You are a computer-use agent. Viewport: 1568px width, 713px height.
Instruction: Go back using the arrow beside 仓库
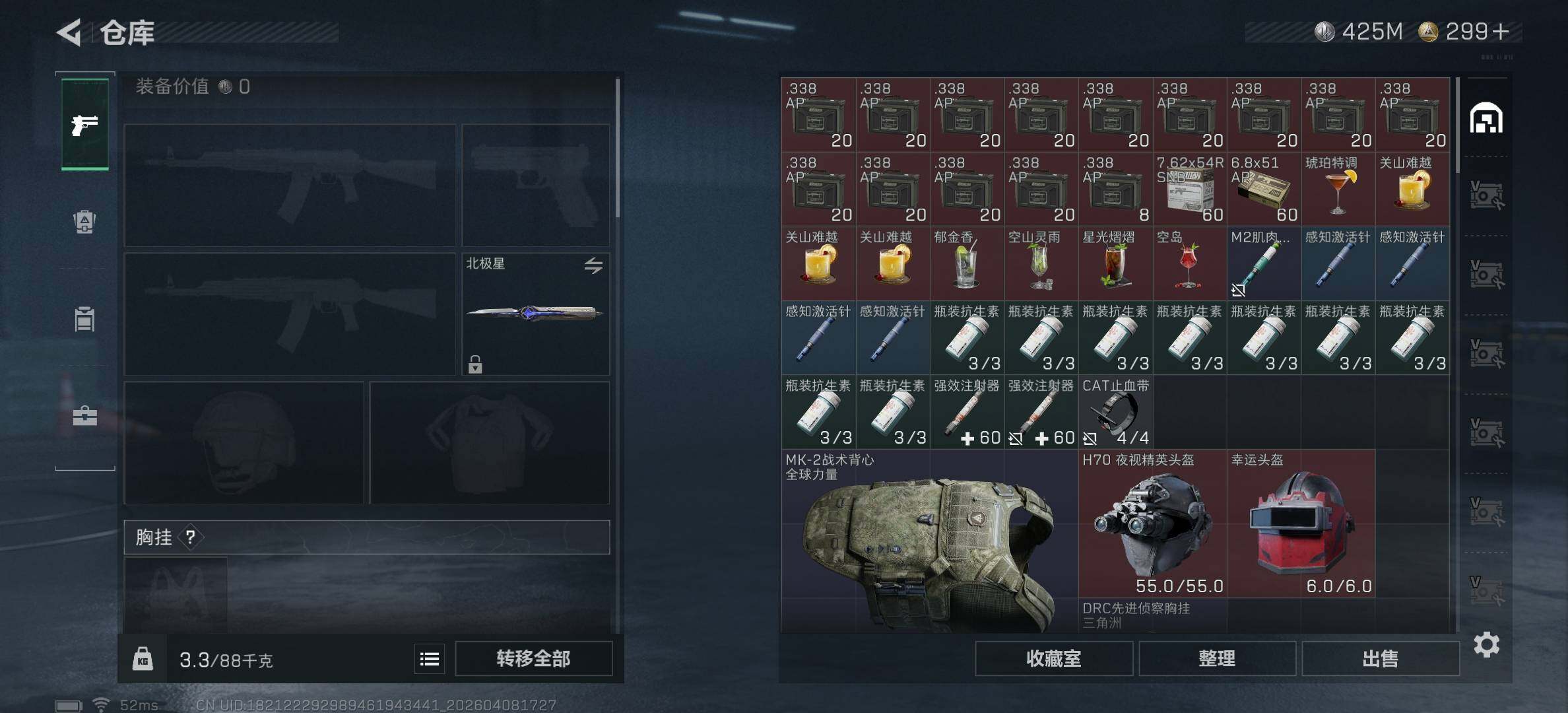[x=69, y=32]
